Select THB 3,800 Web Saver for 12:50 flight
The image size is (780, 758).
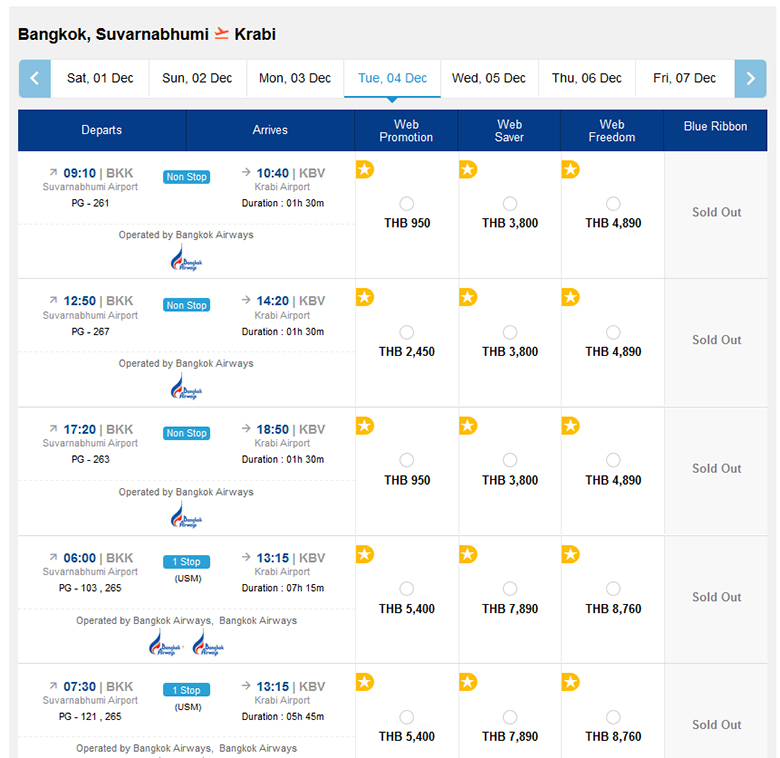(x=510, y=332)
